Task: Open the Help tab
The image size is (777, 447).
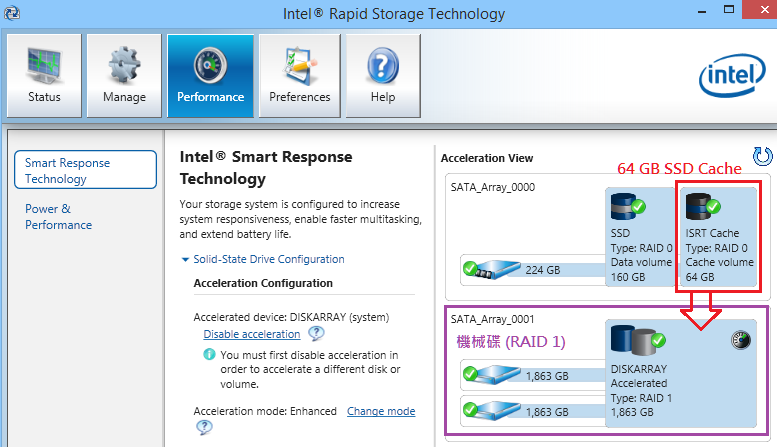Action: 383,76
